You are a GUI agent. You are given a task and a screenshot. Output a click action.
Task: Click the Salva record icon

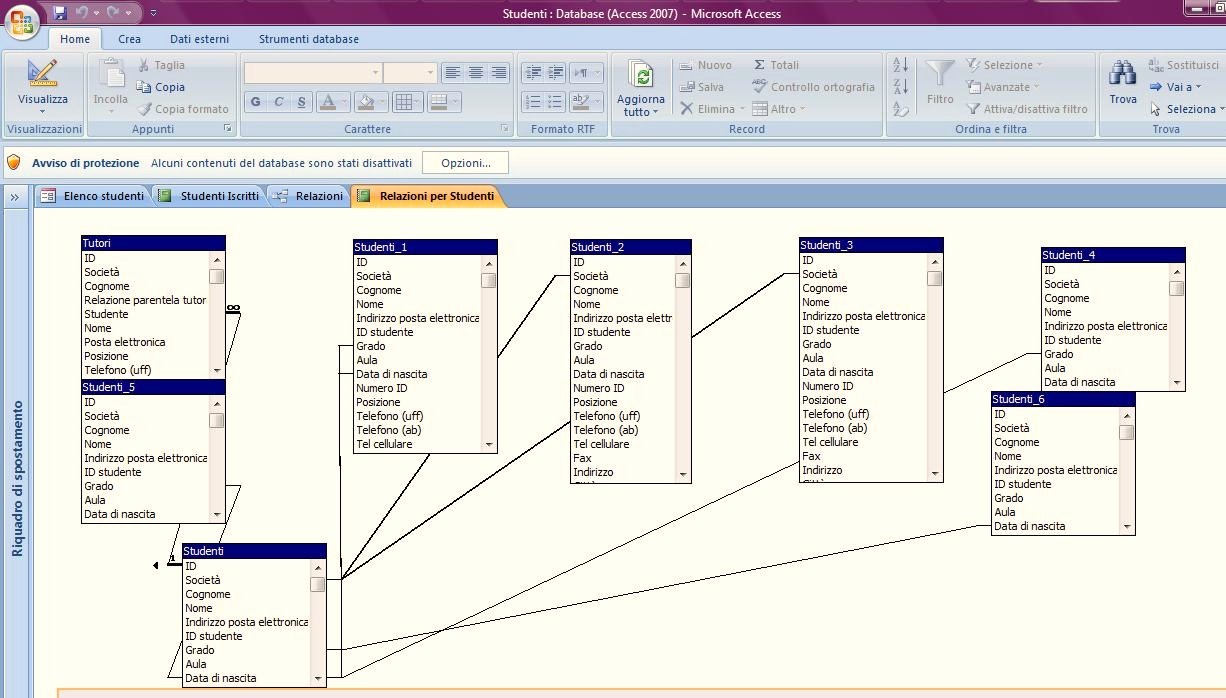coord(690,87)
